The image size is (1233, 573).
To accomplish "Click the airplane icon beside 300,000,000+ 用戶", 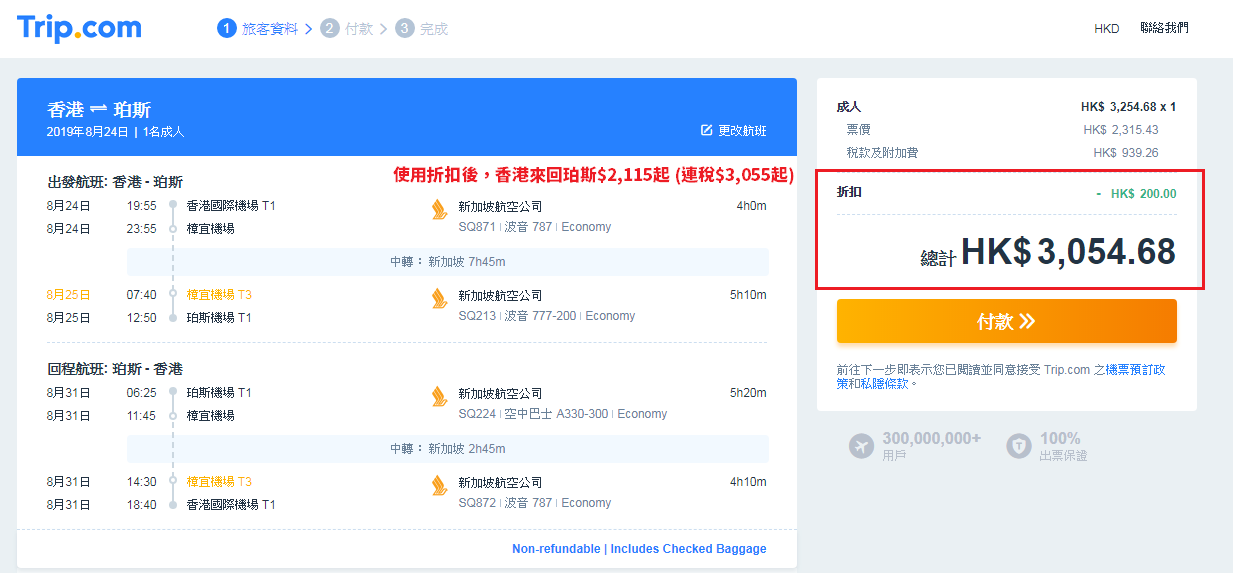I will click(861, 446).
